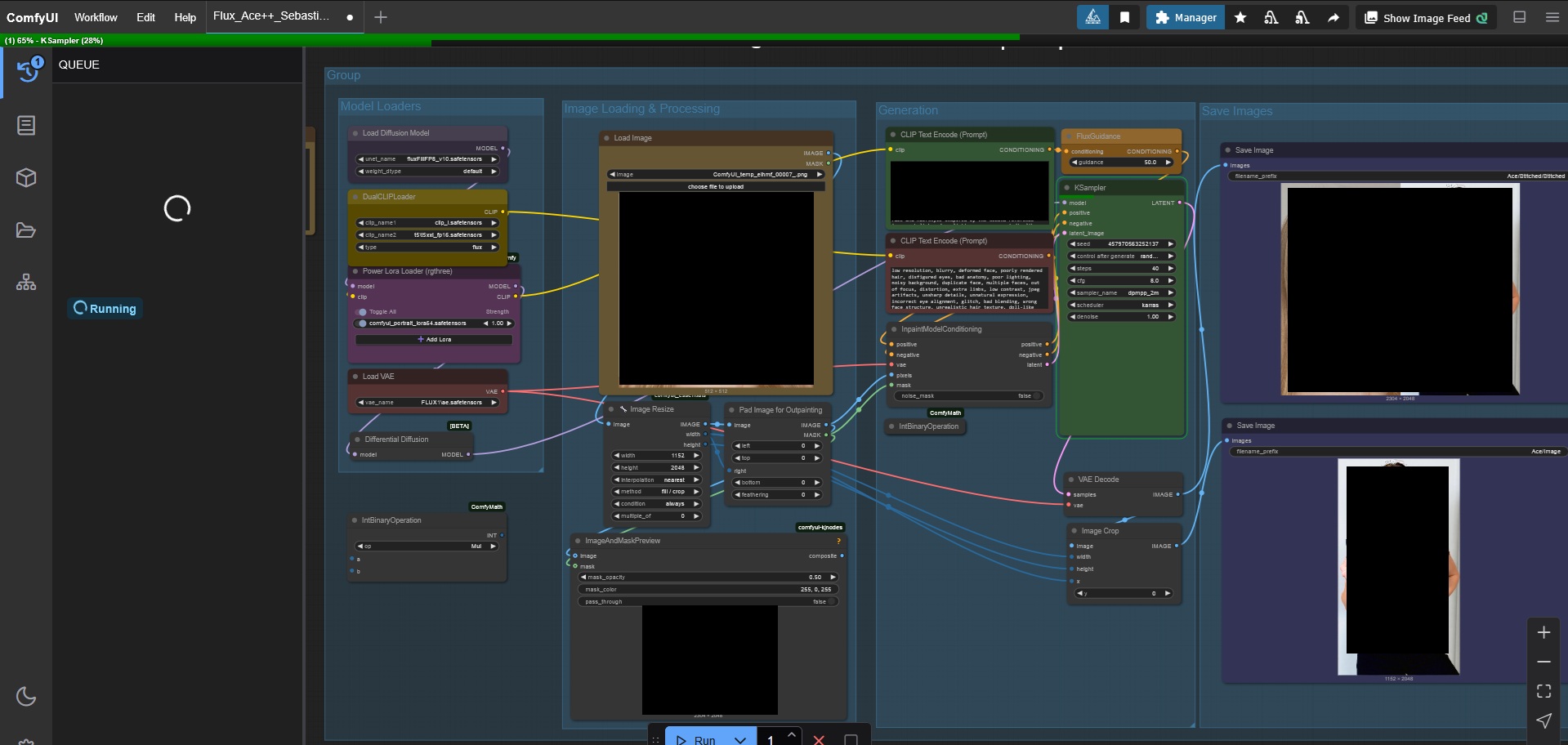
Task: Open the Run button dropdown arrow
Action: [740, 739]
